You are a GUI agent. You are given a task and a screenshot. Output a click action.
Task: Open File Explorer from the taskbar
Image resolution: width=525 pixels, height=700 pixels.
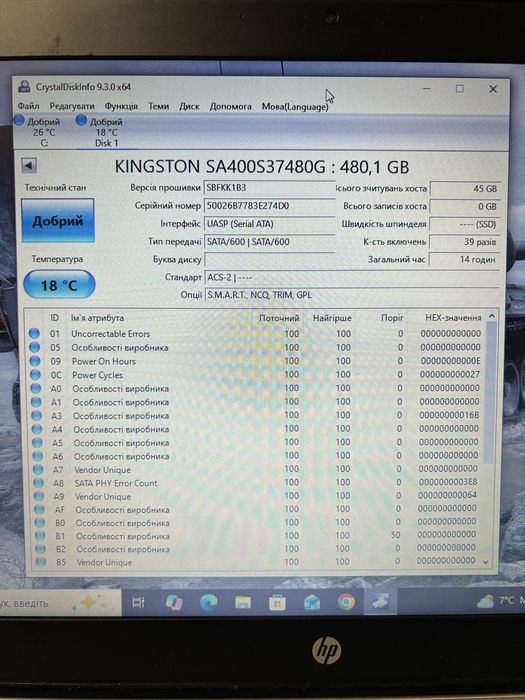click(x=242, y=603)
